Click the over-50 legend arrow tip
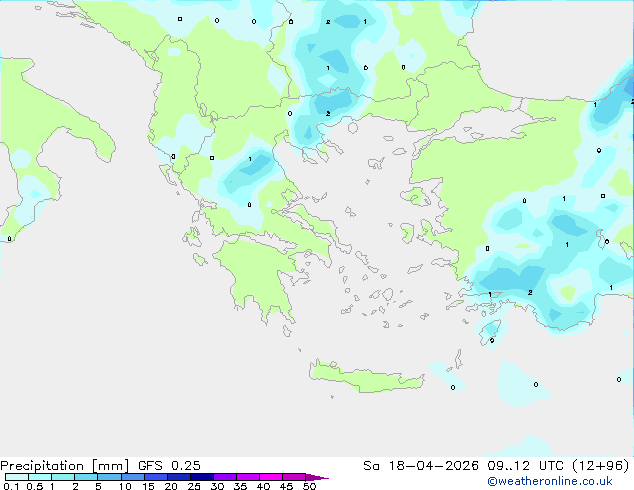The image size is (634, 490). pyautogui.click(x=317, y=477)
